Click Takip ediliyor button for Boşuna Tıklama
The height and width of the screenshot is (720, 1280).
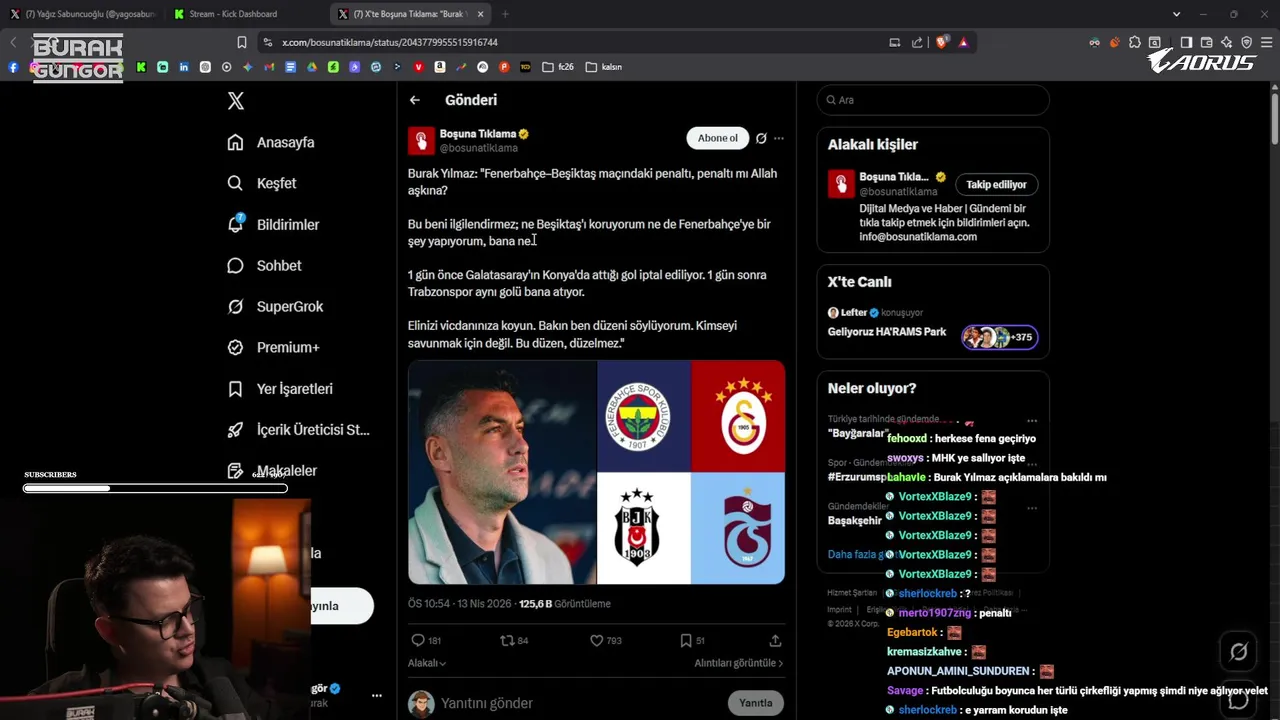(996, 184)
